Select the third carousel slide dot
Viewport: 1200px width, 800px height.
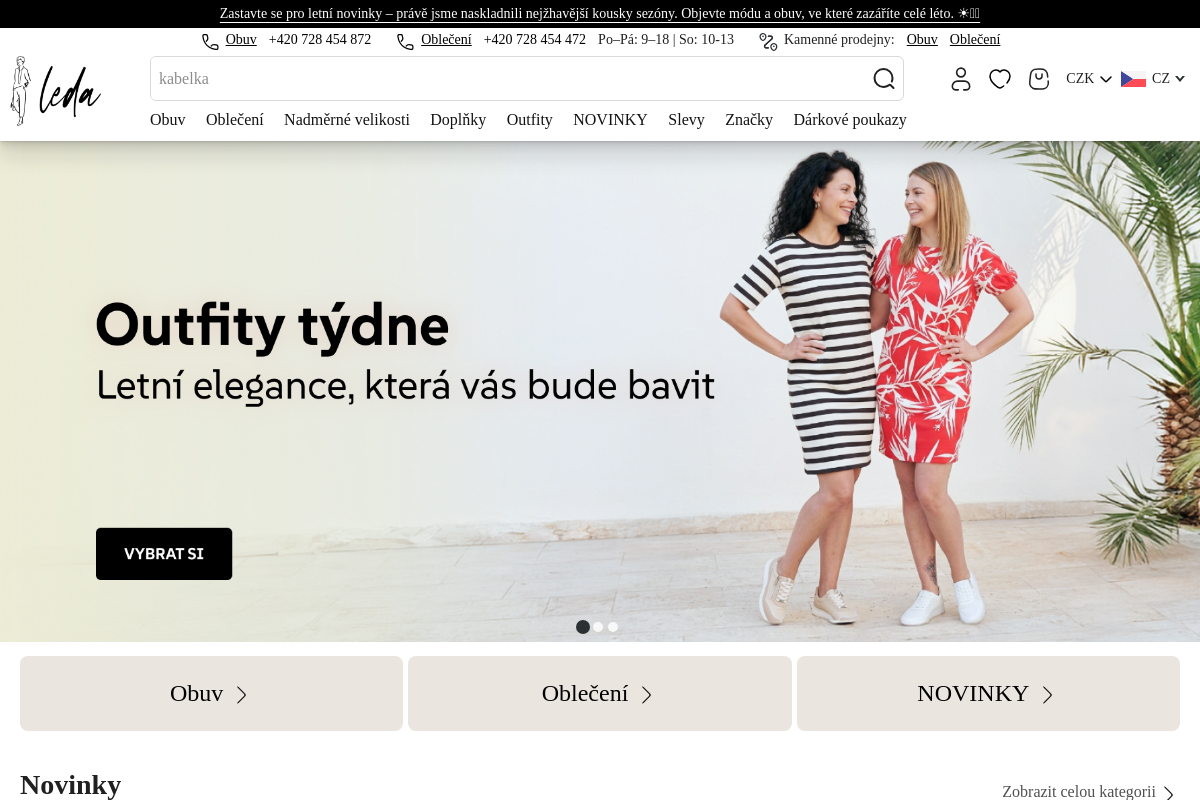pos(613,627)
